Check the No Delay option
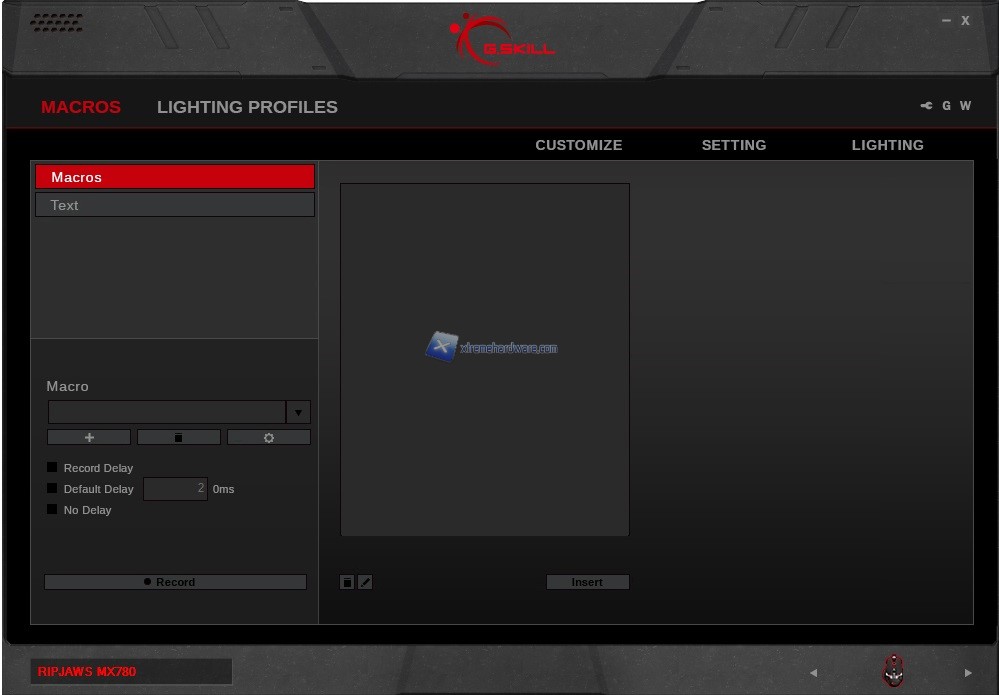The image size is (999, 695). 52,509
